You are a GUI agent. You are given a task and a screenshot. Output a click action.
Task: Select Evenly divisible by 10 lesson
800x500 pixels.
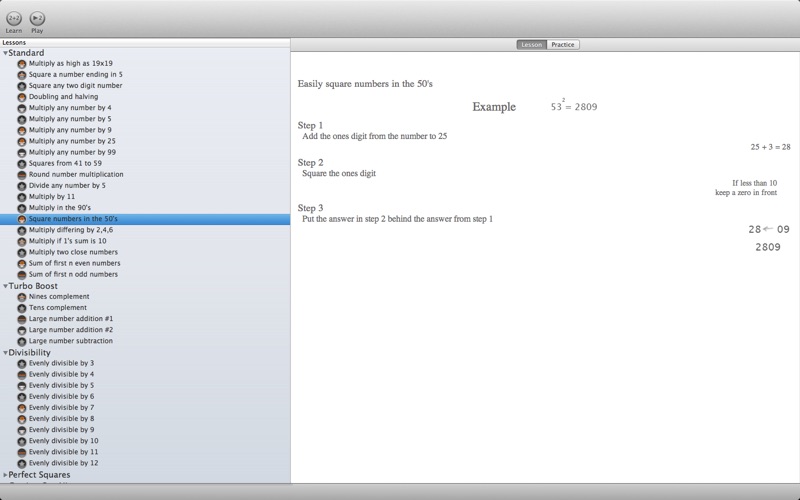coord(64,441)
